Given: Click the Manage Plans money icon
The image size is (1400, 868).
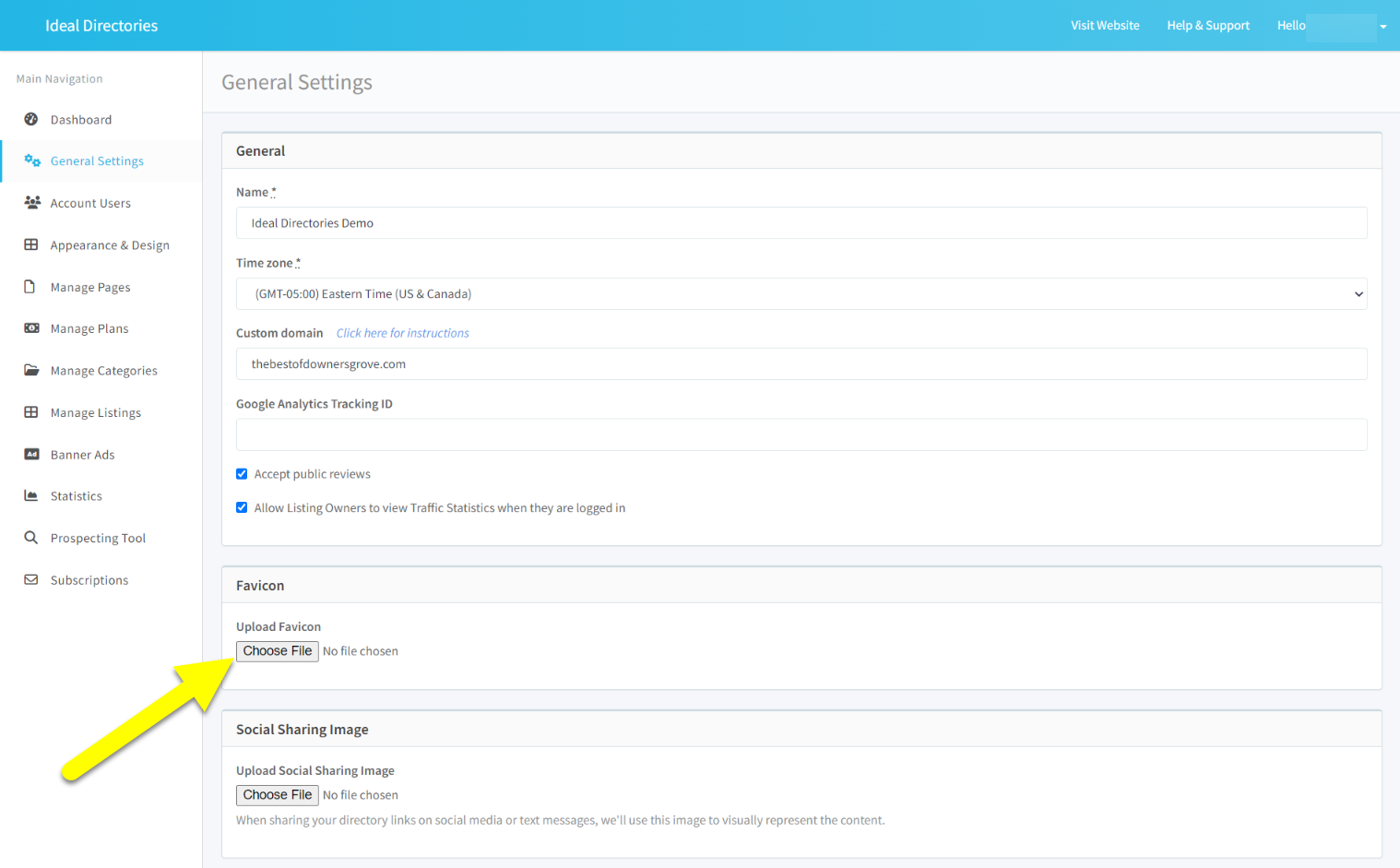Looking at the screenshot, I should point(31,328).
